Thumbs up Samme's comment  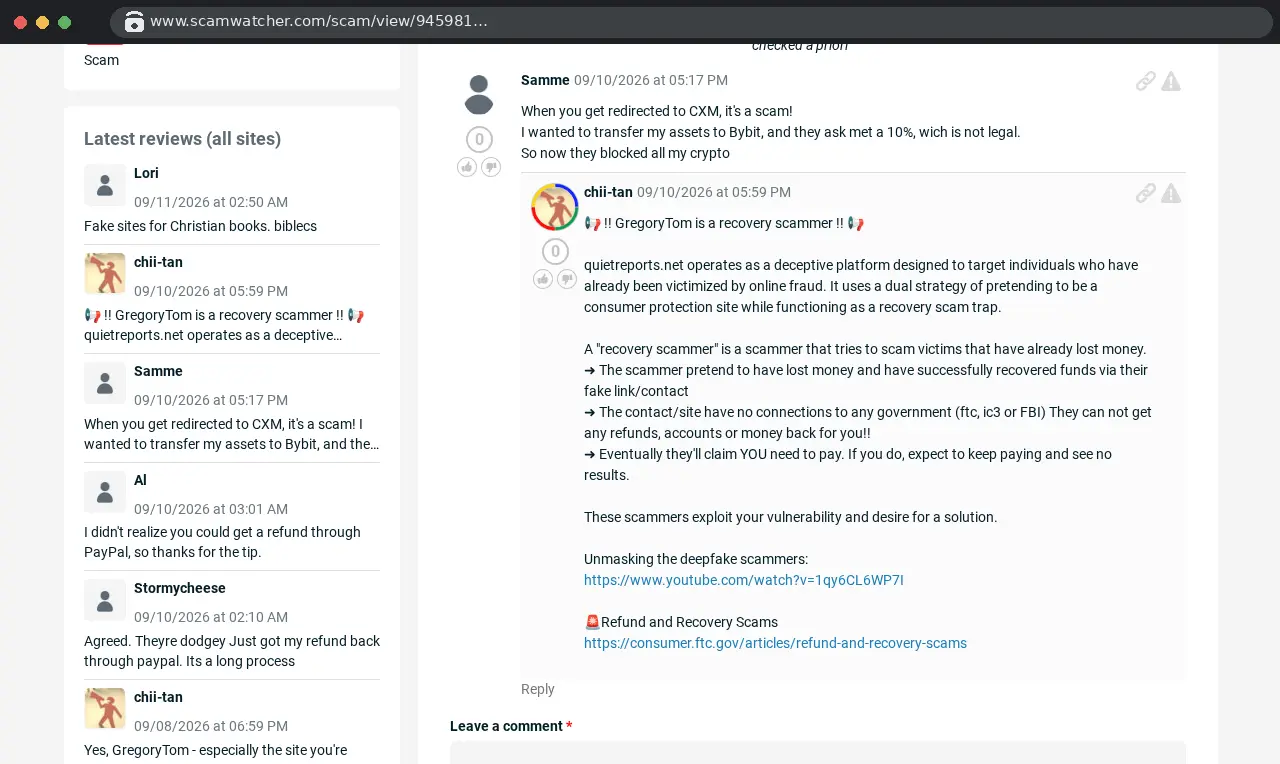467,167
